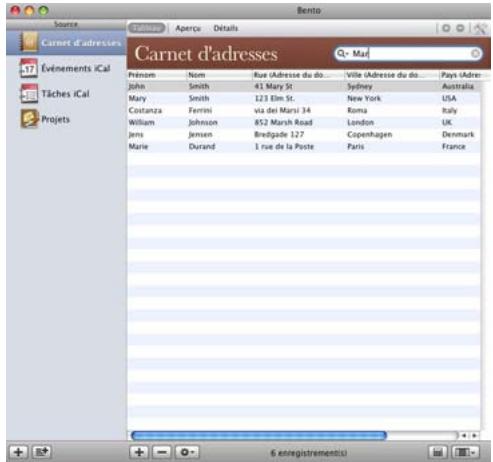
Task: Click the Australia country cell
Action: tap(458, 86)
